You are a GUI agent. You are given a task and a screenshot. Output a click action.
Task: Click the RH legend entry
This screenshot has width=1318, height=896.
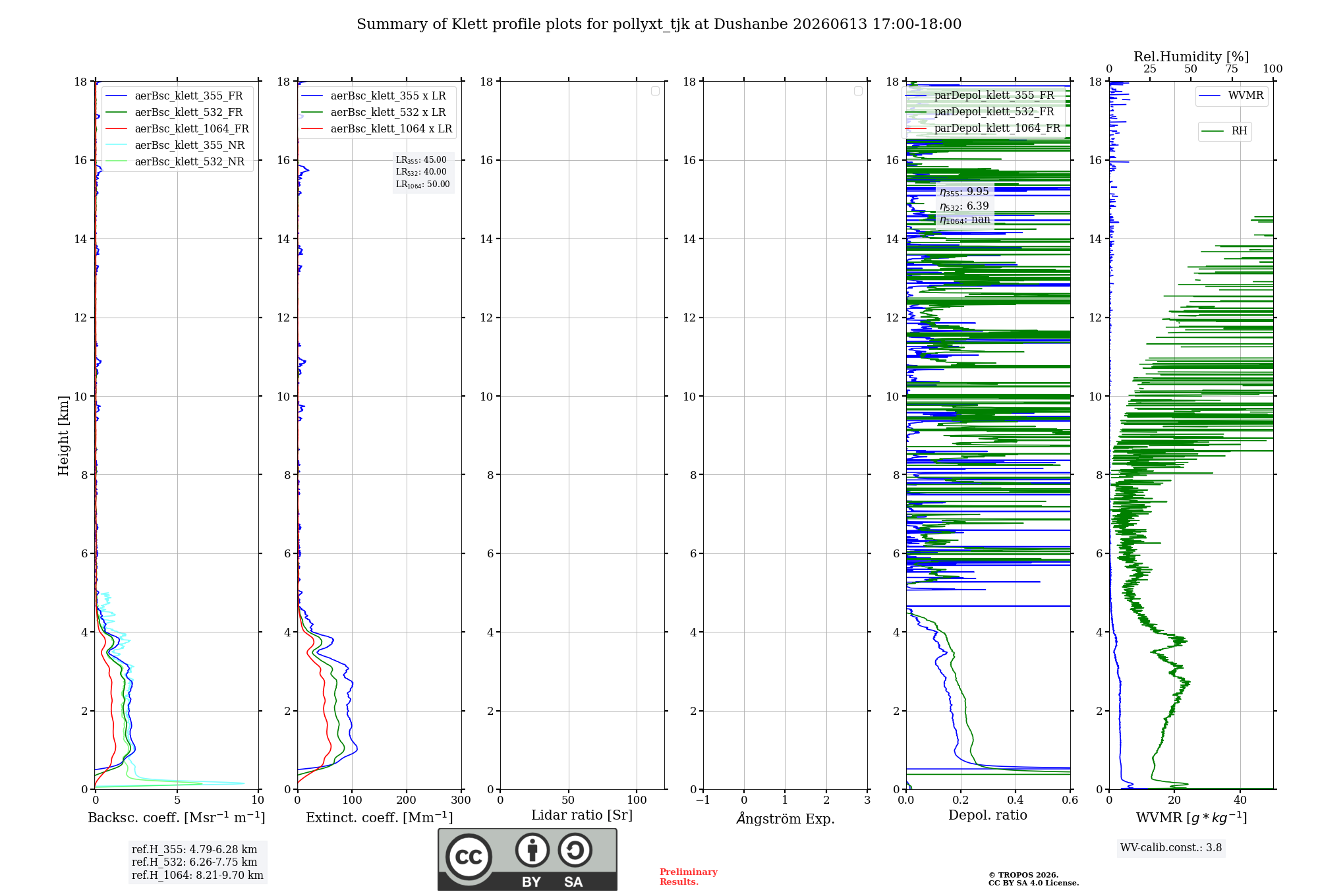tap(1224, 131)
